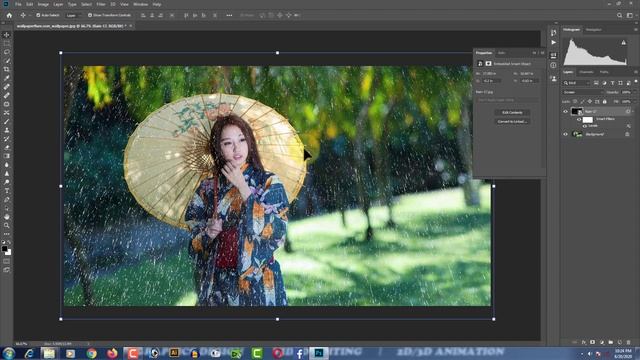Select the Rectangular Marquee tool

7,44
